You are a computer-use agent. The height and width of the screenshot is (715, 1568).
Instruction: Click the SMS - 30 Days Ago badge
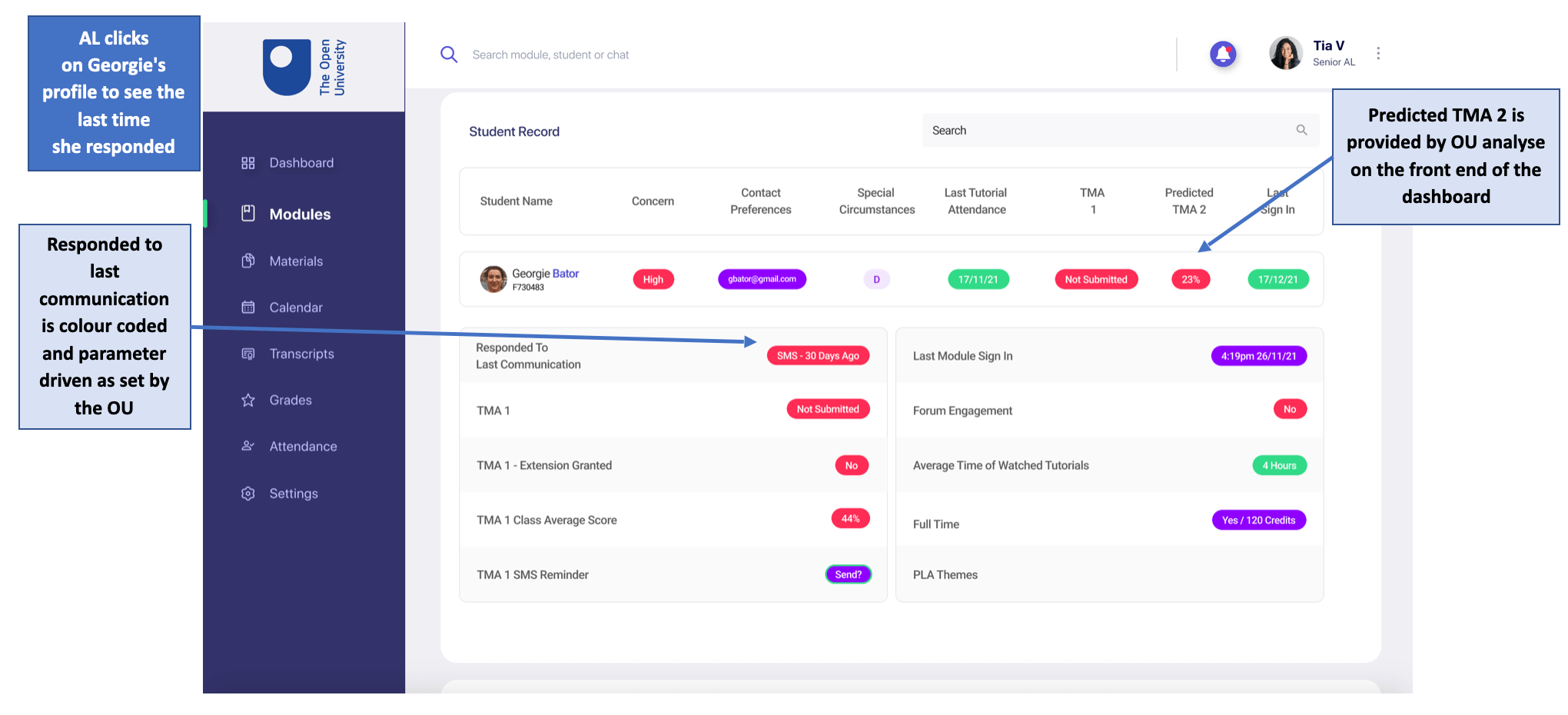pos(818,356)
